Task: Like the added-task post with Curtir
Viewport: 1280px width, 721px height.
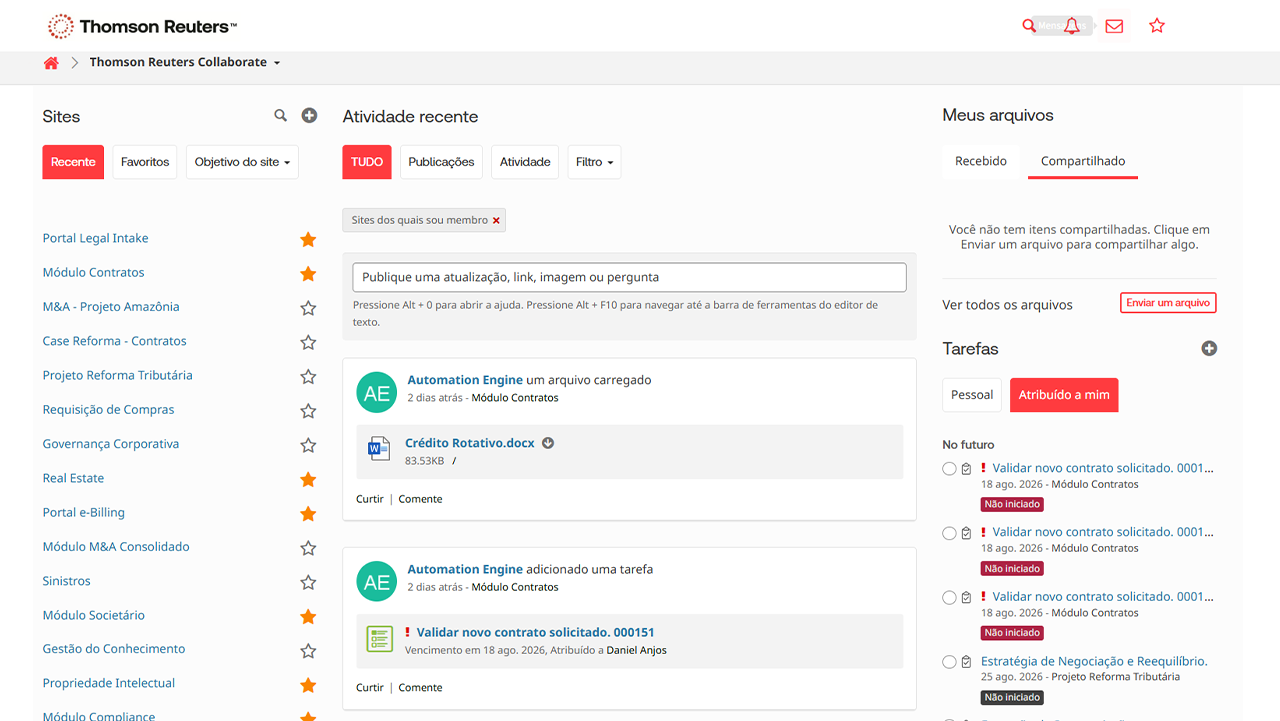Action: [x=370, y=688]
